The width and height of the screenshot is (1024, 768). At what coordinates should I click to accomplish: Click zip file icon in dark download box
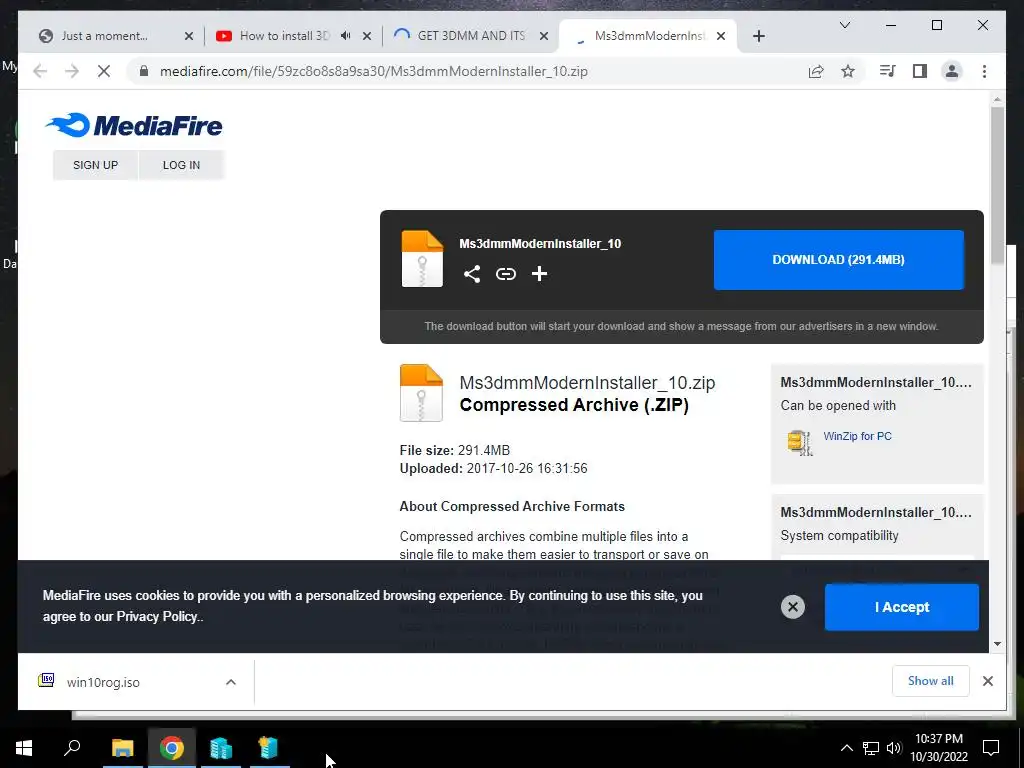(x=422, y=259)
